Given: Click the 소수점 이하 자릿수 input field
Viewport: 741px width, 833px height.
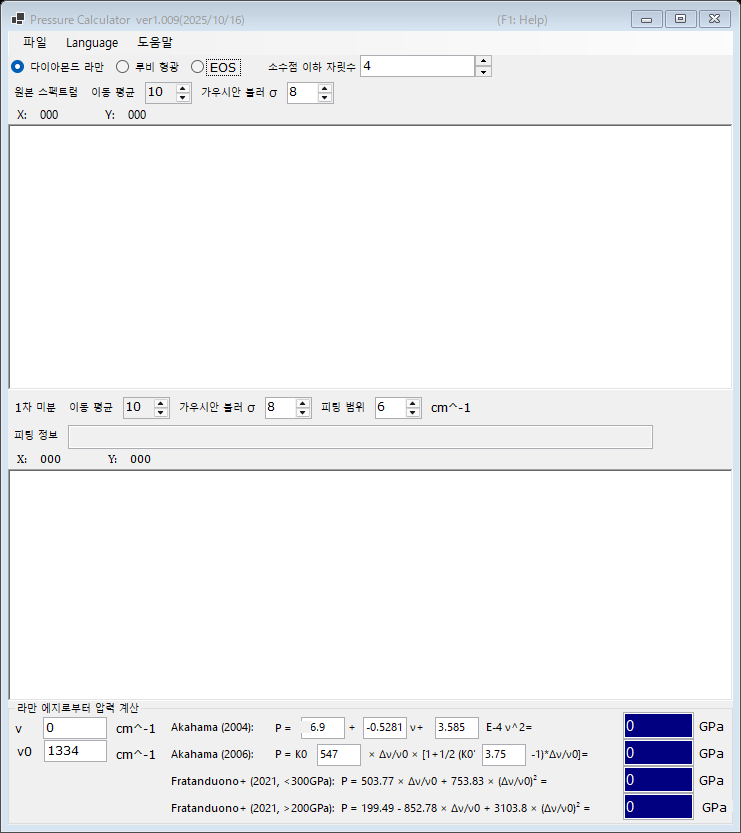Looking at the screenshot, I should click(418, 66).
